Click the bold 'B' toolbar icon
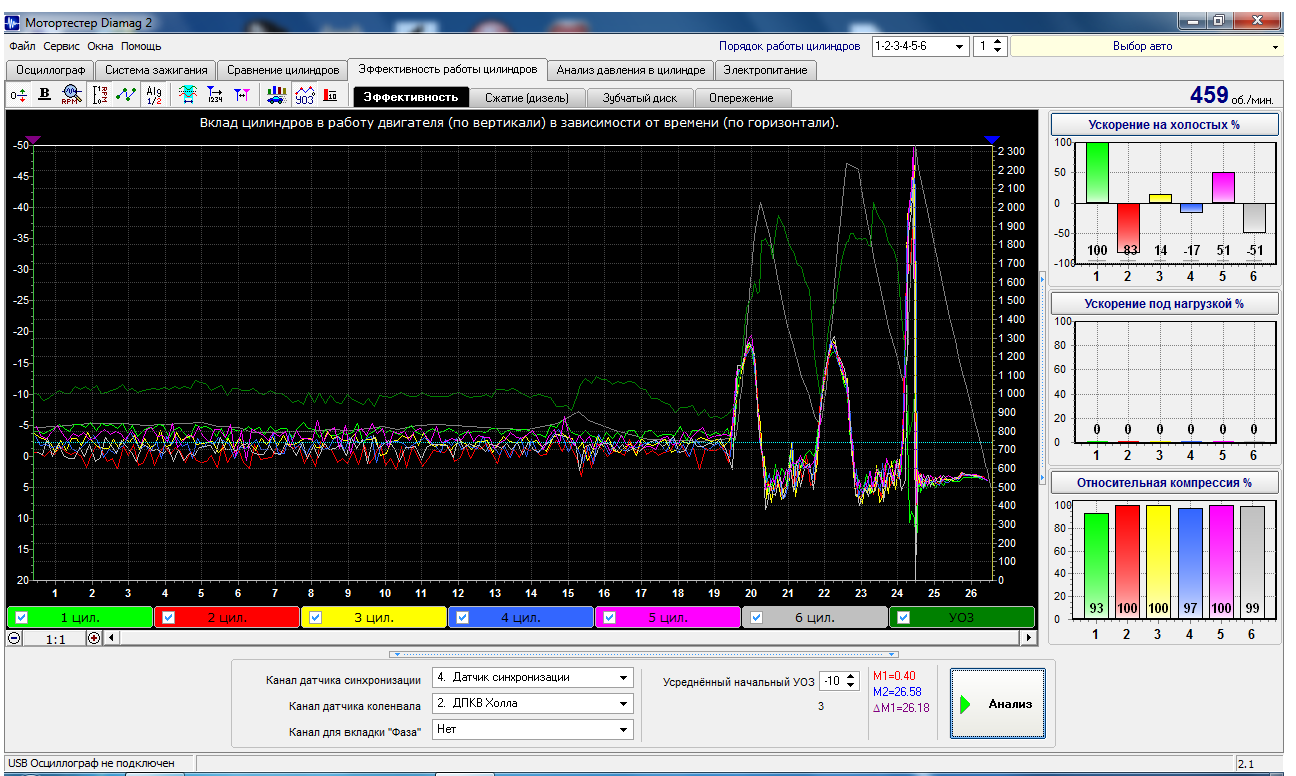Viewport: 1296px width, 776px height. click(44, 95)
